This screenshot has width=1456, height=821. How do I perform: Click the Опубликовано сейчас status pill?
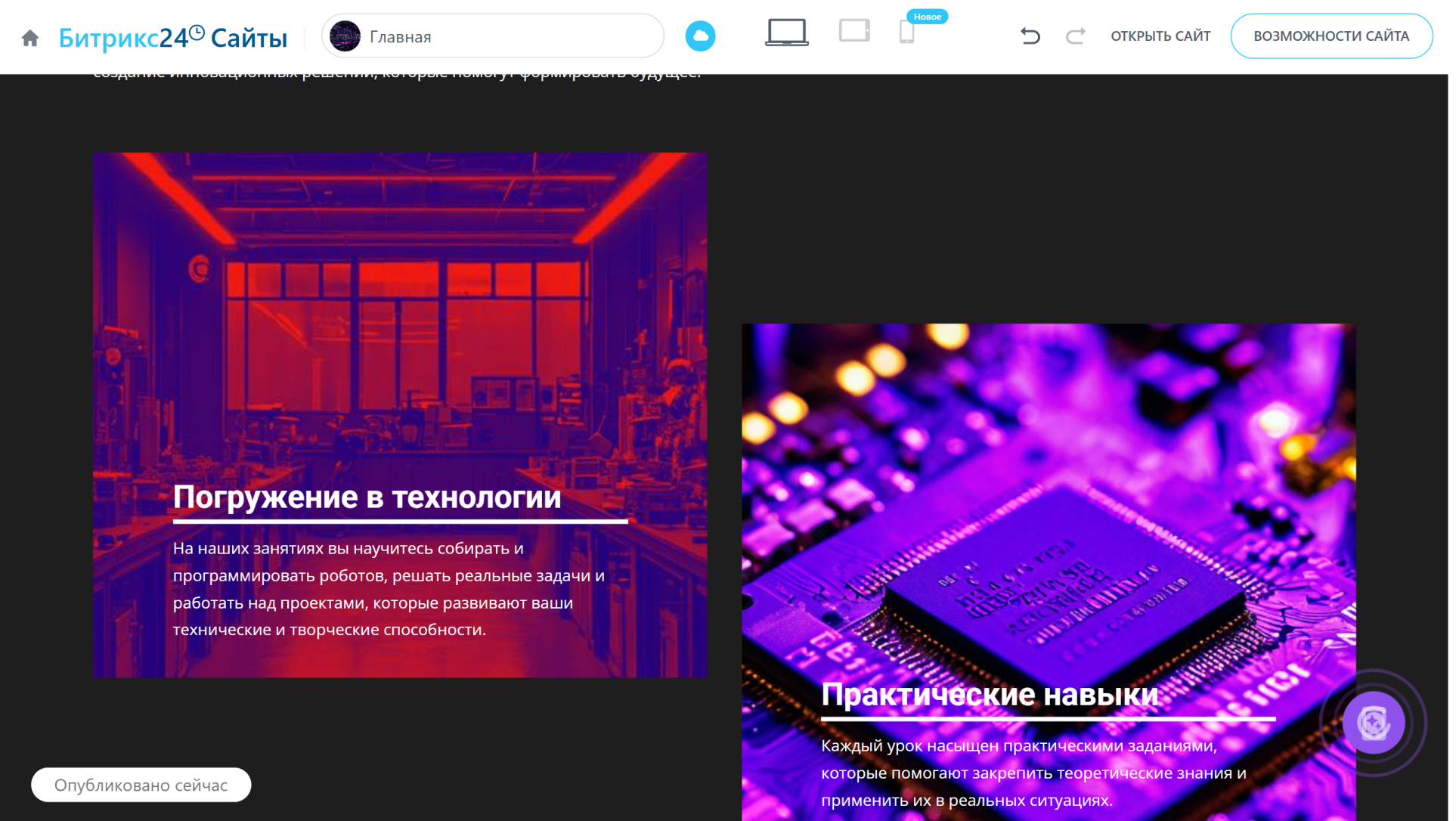141,785
